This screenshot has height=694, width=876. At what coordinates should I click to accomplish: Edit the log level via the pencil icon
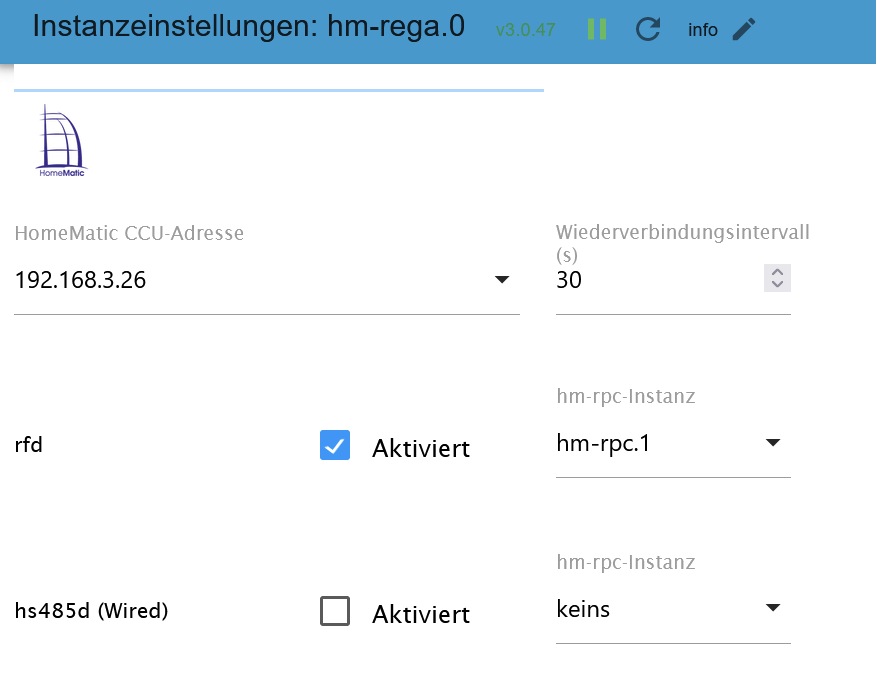pyautogui.click(x=744, y=29)
